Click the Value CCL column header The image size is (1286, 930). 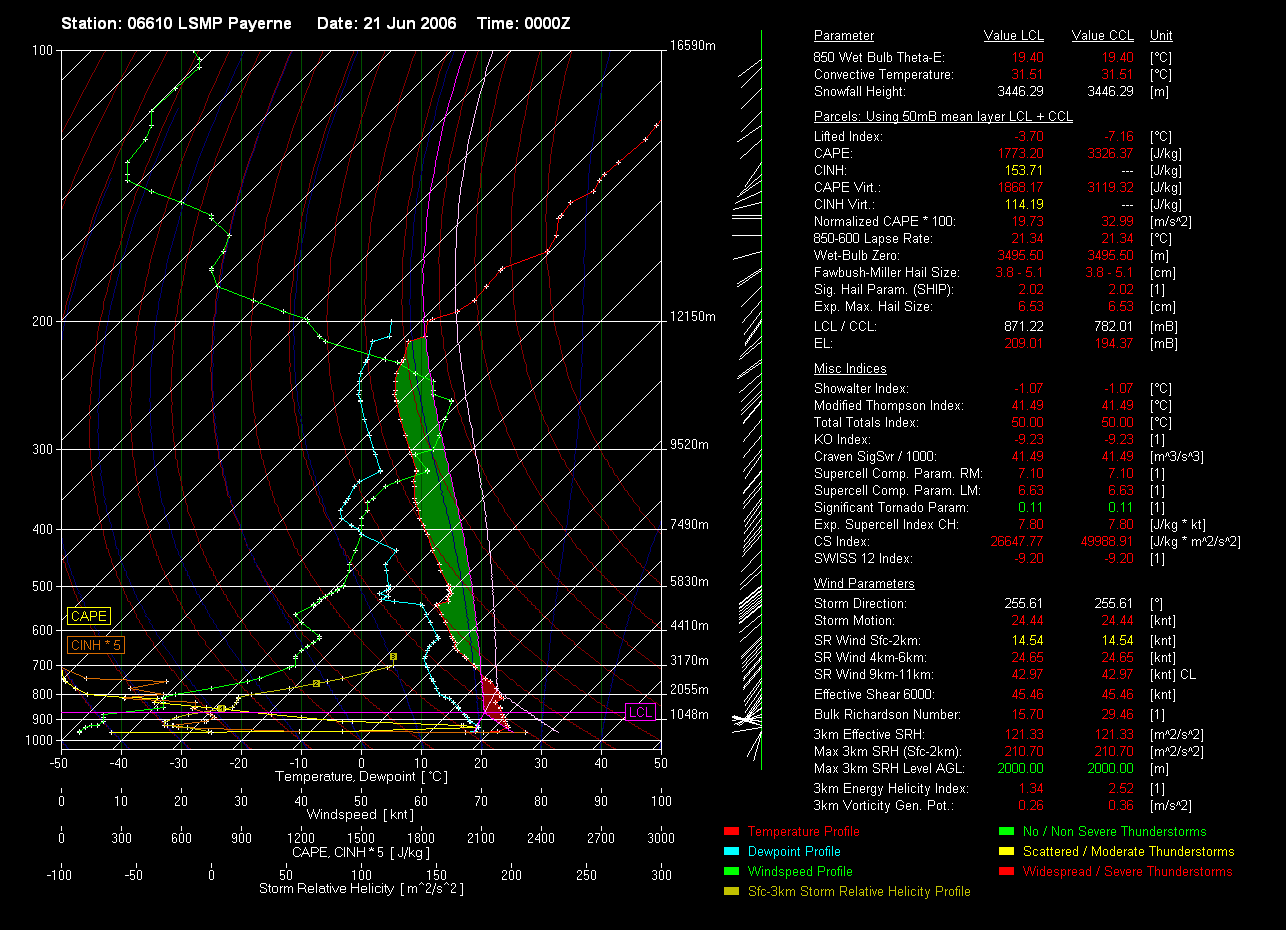click(x=1102, y=36)
